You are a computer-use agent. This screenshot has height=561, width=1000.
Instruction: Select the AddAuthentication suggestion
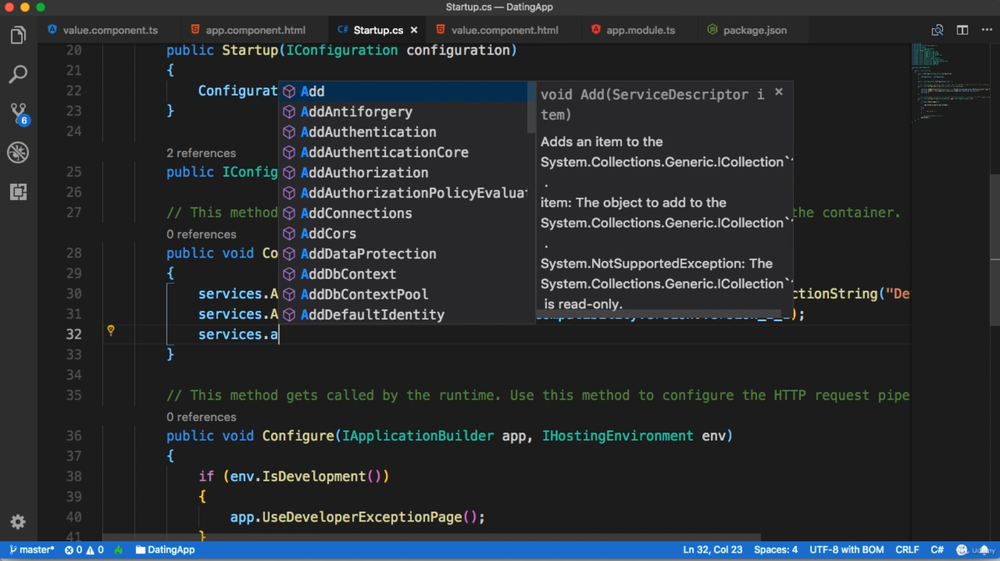tap(404, 132)
